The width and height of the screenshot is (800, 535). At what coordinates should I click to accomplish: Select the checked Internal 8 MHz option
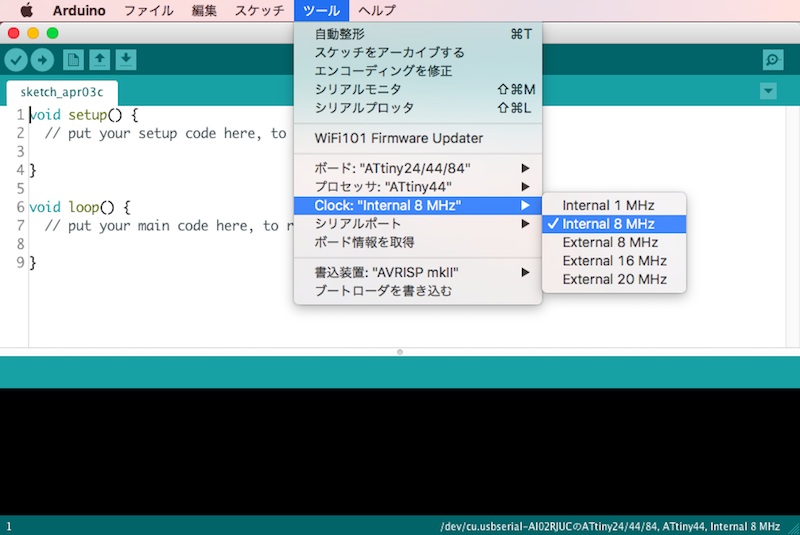pos(614,223)
